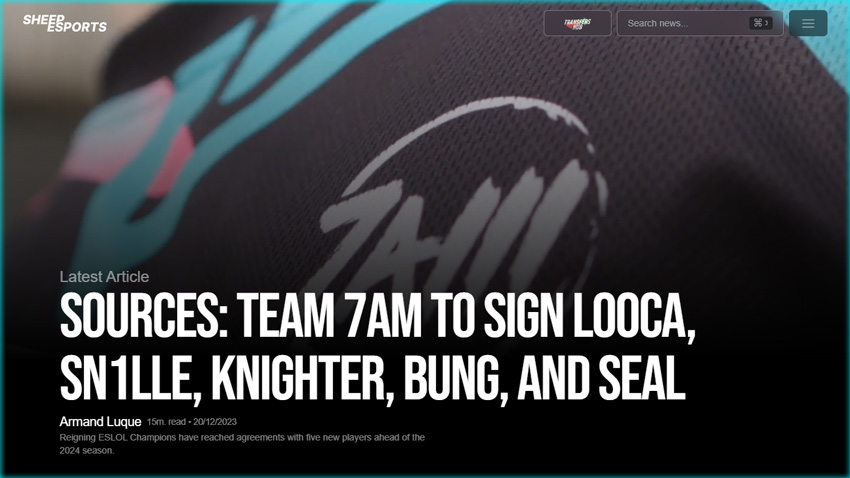850x478 pixels.
Task: Go home via Sheep Esports logo
Action: point(65,23)
